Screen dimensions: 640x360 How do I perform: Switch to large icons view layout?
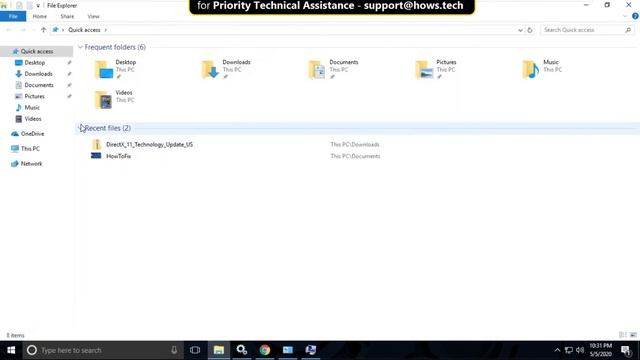[x=633, y=335]
